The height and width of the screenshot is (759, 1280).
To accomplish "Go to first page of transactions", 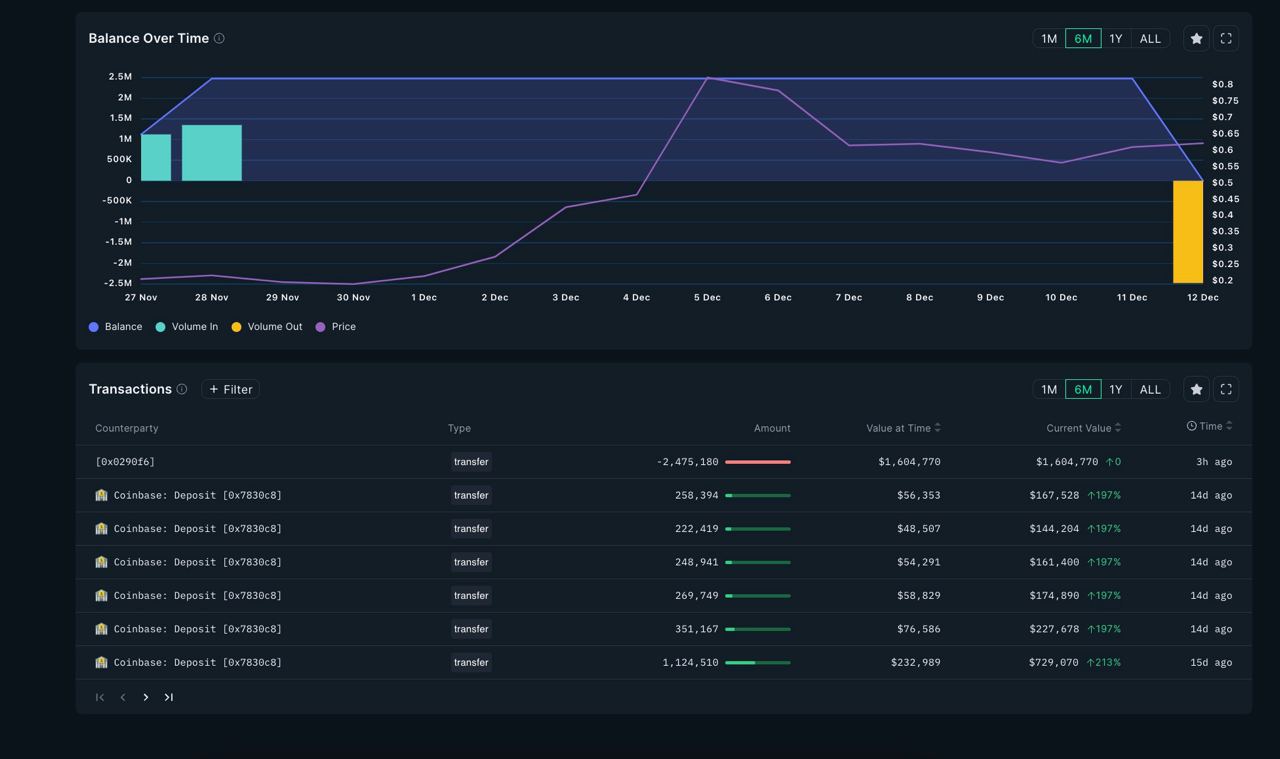I will coord(100,697).
